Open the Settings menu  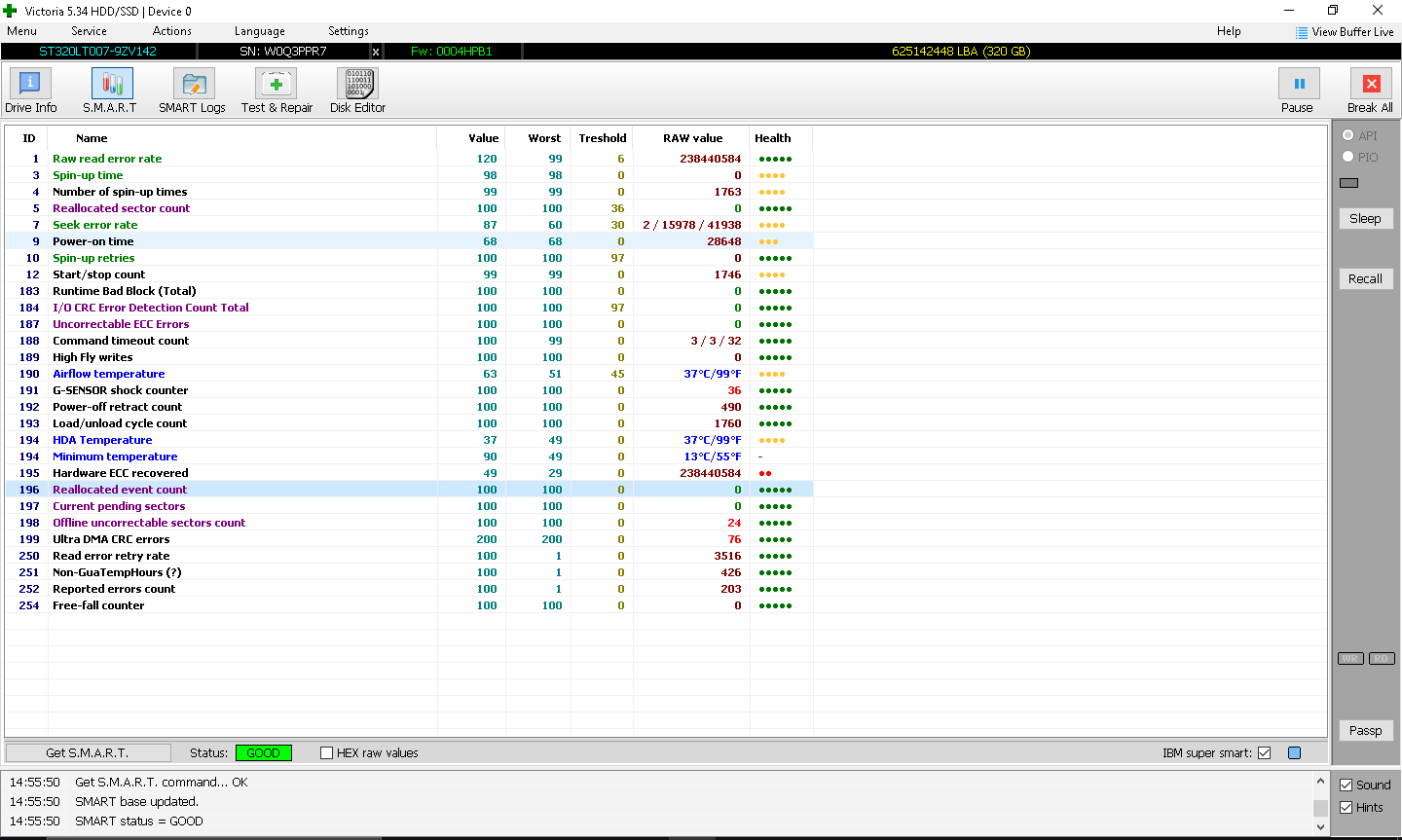(x=349, y=31)
